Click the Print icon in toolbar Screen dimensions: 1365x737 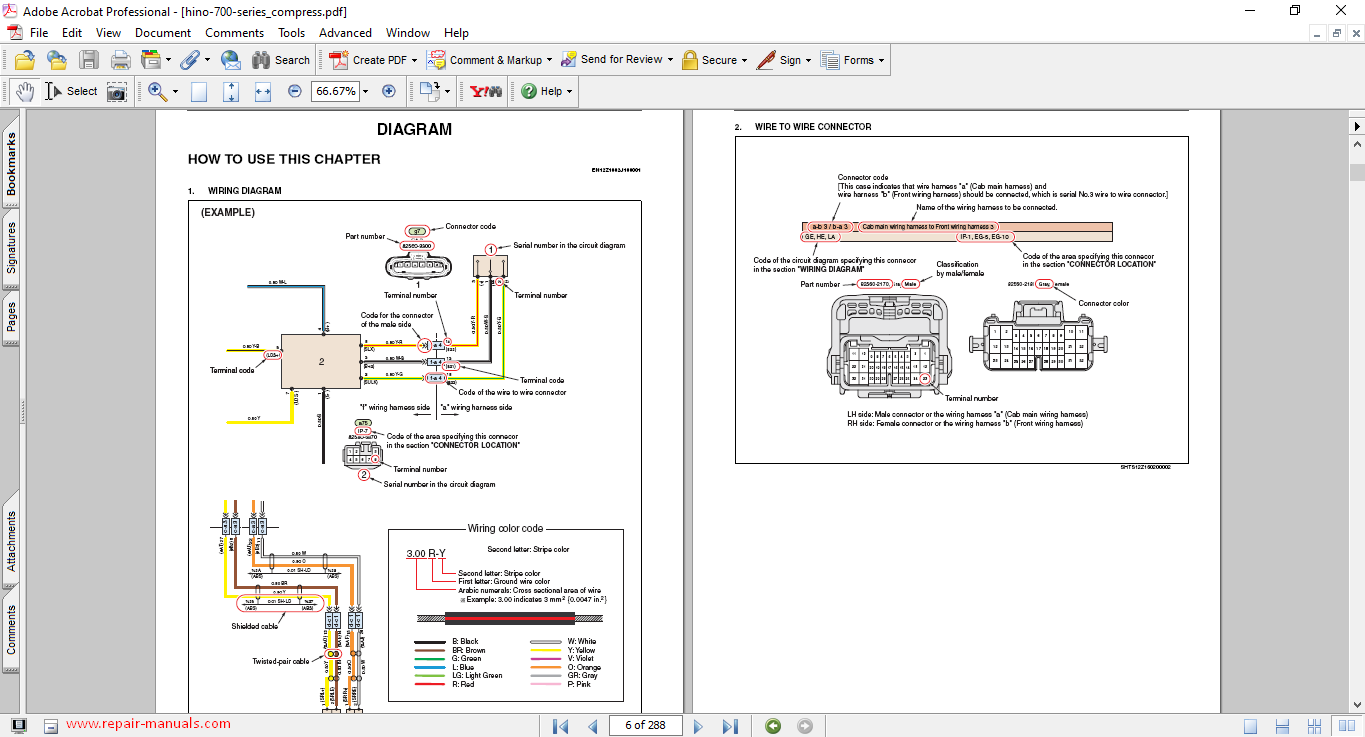[x=120, y=60]
